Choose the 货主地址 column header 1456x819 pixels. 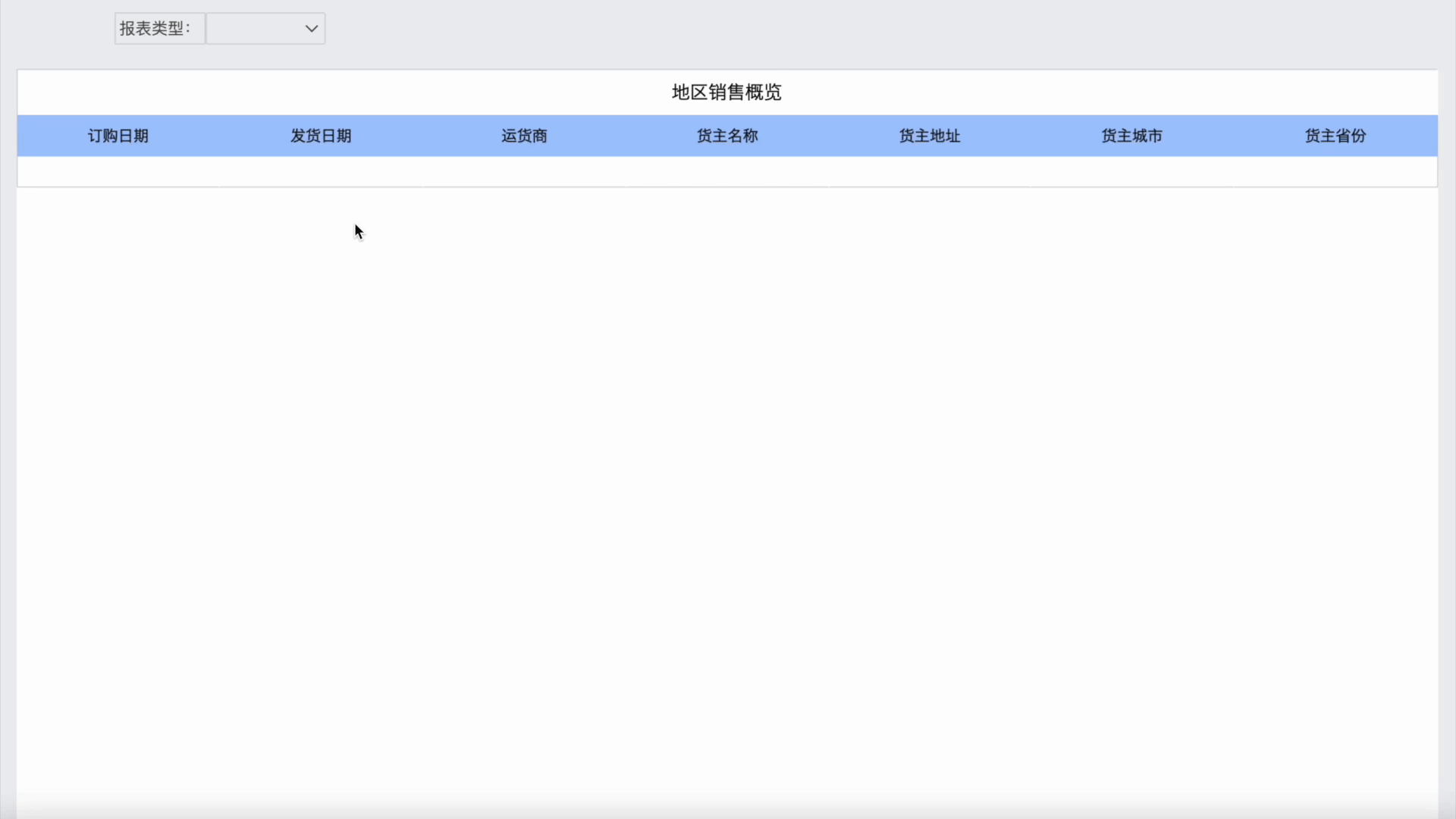(x=930, y=136)
